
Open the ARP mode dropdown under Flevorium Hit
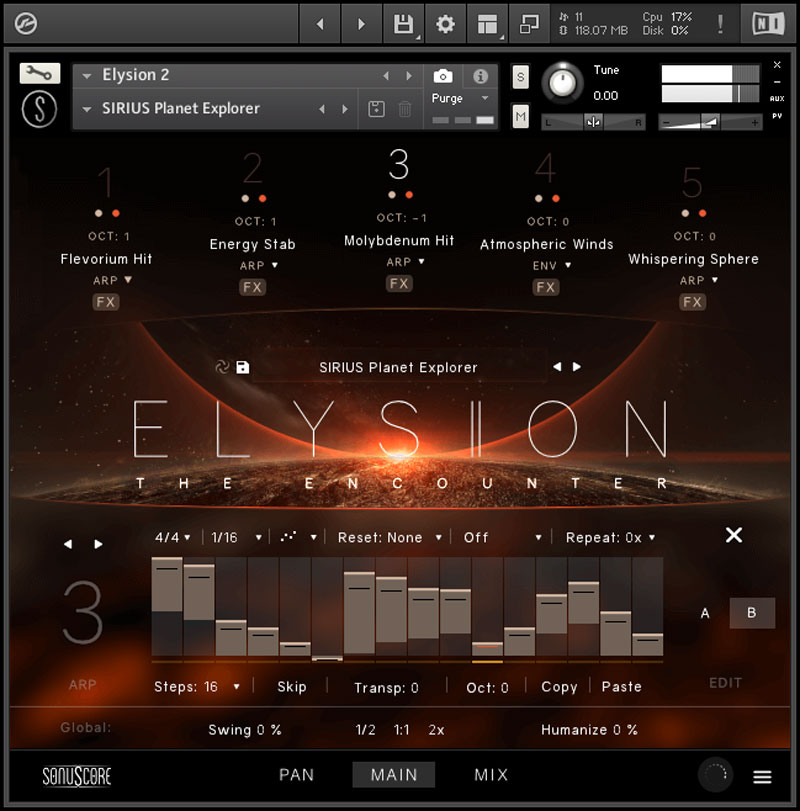[x=112, y=280]
